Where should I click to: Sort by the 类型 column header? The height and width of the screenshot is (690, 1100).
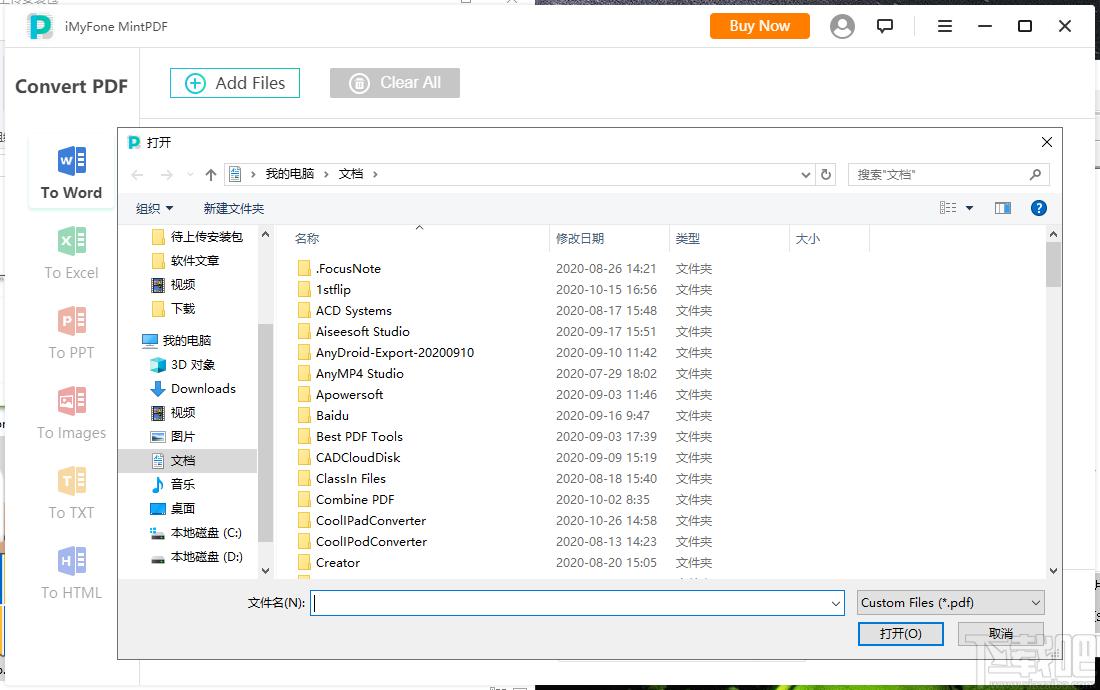point(688,238)
